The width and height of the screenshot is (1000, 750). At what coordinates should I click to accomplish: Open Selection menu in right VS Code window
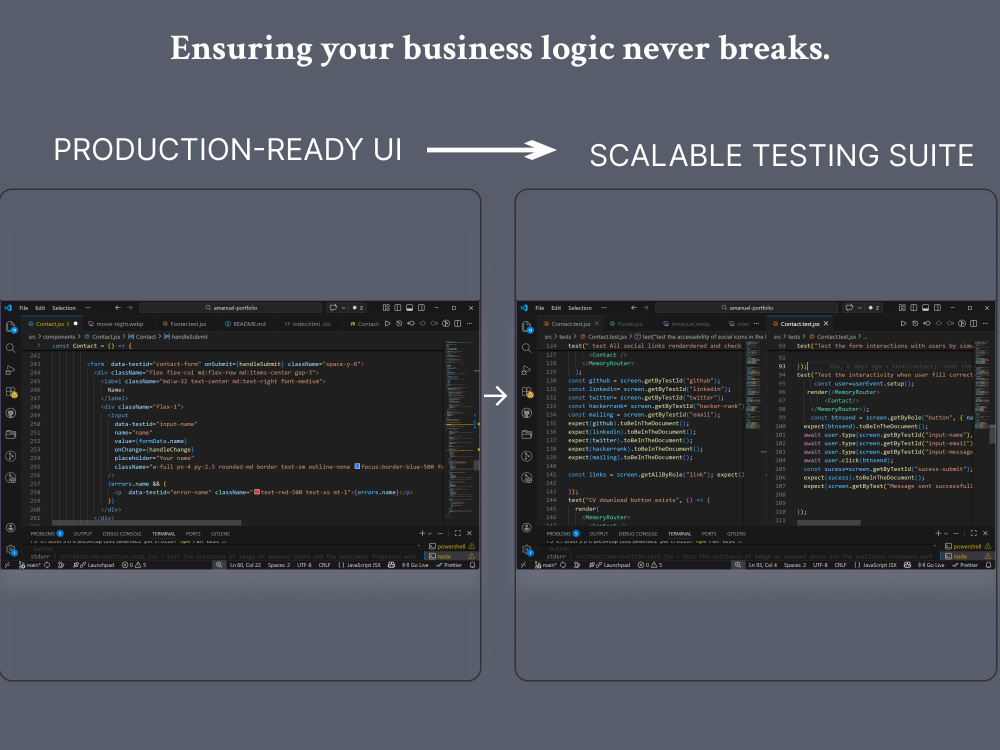580,308
